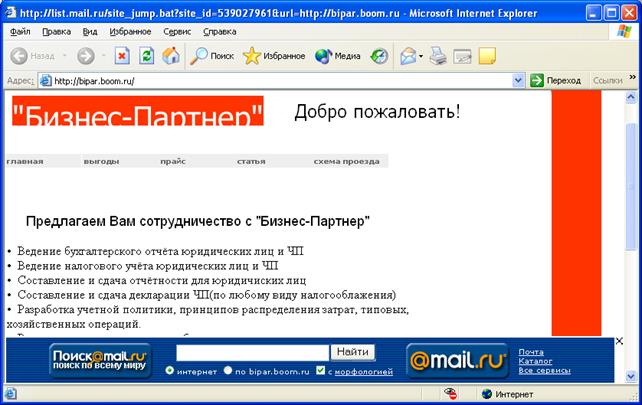The image size is (642, 405).
Task: Click the Ссылки links bar label
Action: (x=608, y=81)
